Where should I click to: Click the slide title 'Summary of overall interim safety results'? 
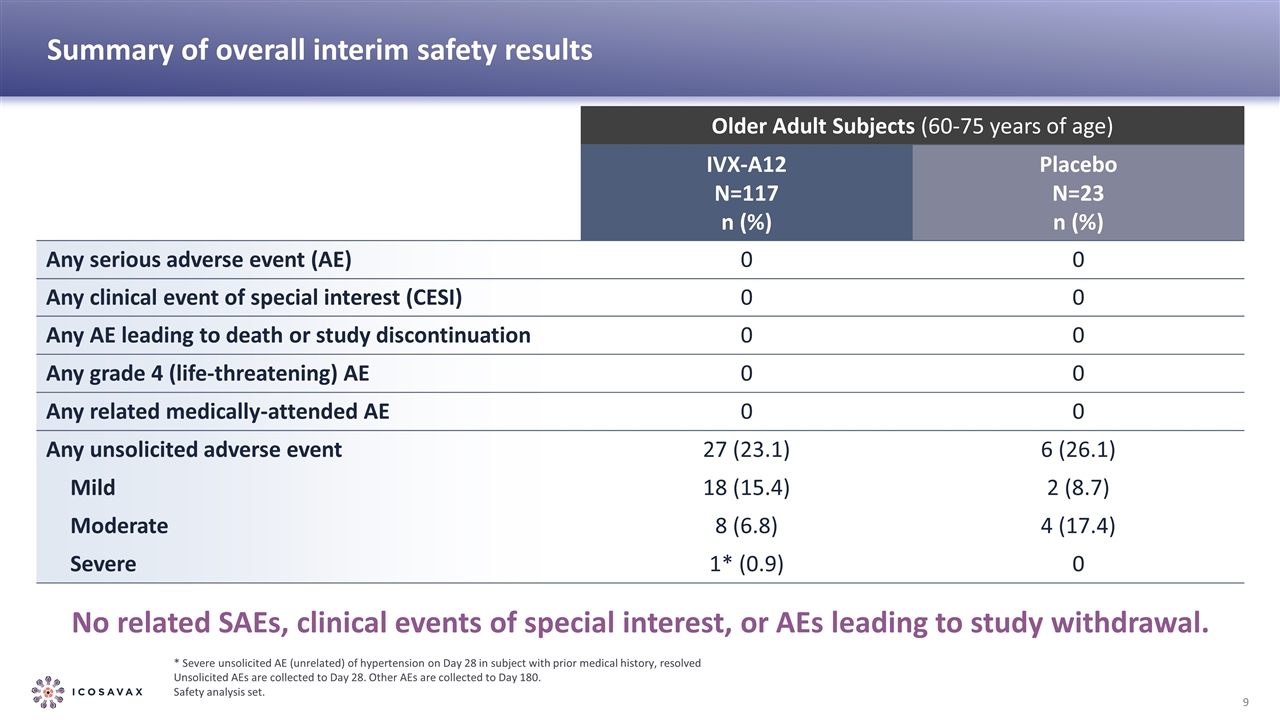(x=320, y=49)
